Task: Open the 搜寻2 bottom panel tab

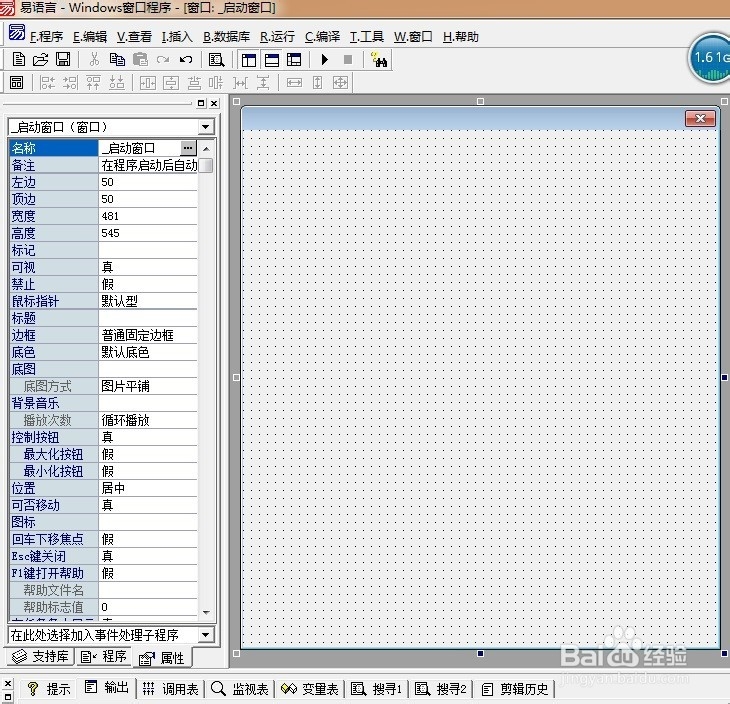Action: (x=440, y=689)
